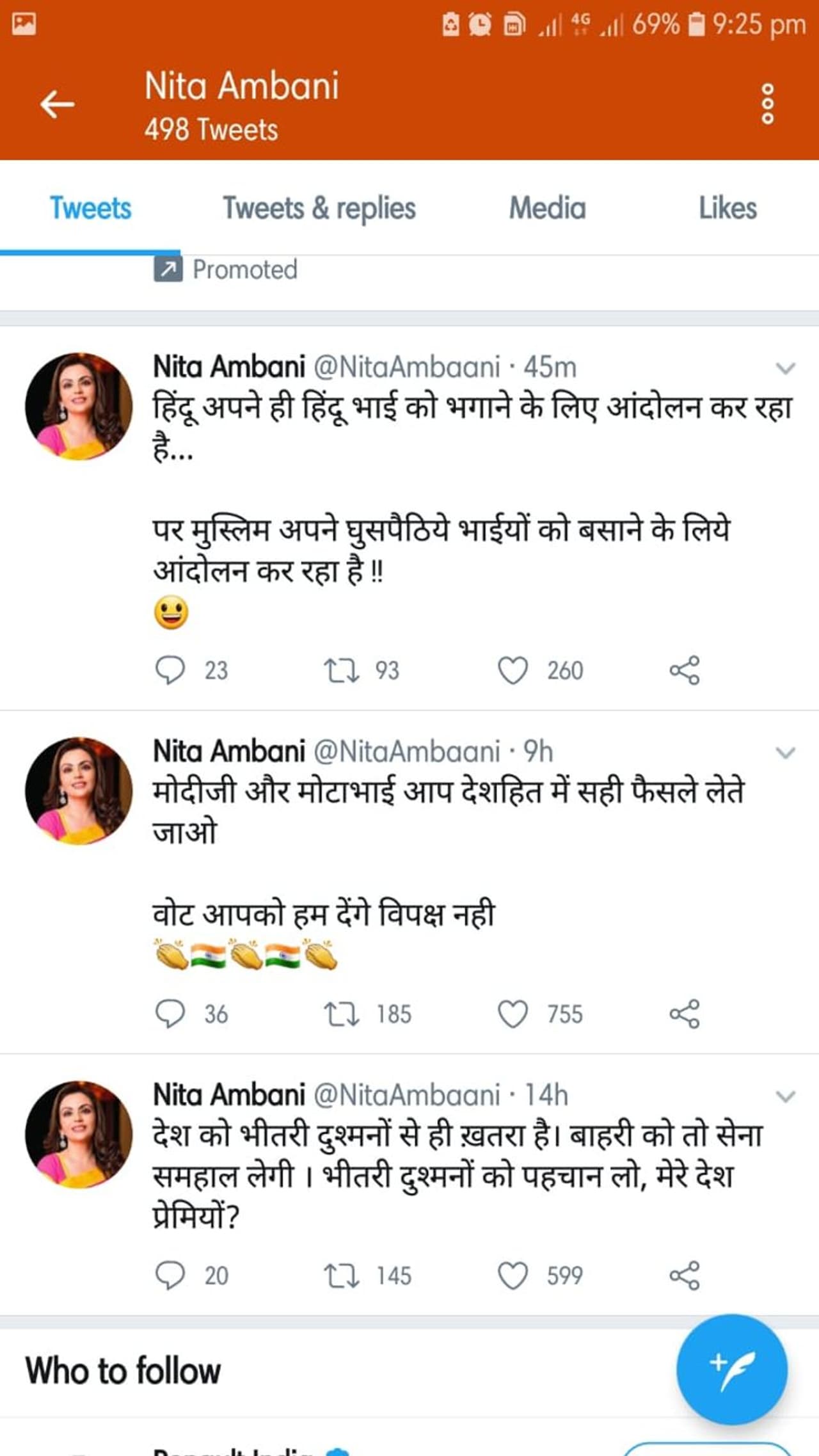
Task: Like the tweet with 260 likes
Action: pyautogui.click(x=513, y=670)
